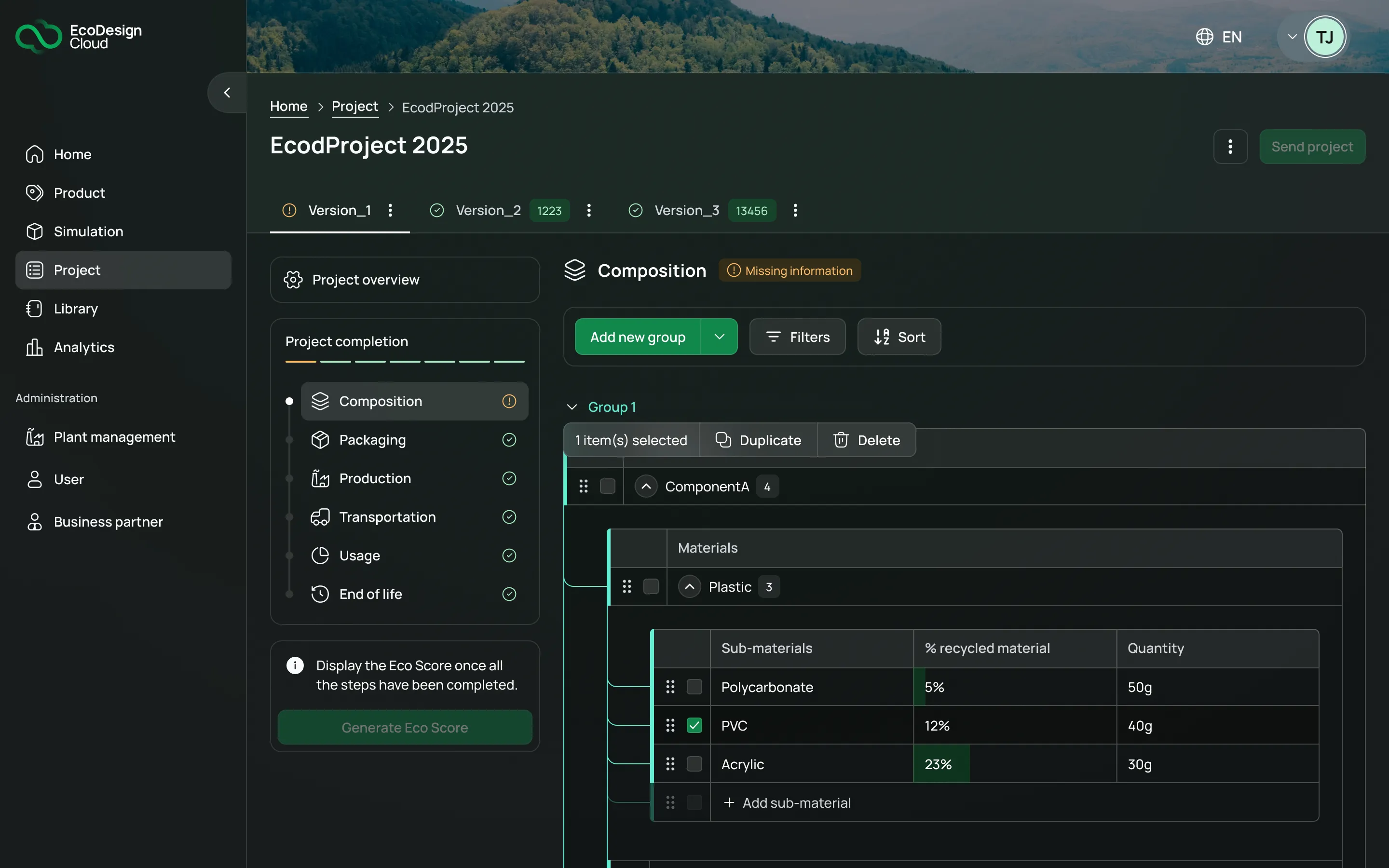The image size is (1389, 868).
Task: Open the End of life step
Action: pos(414,594)
